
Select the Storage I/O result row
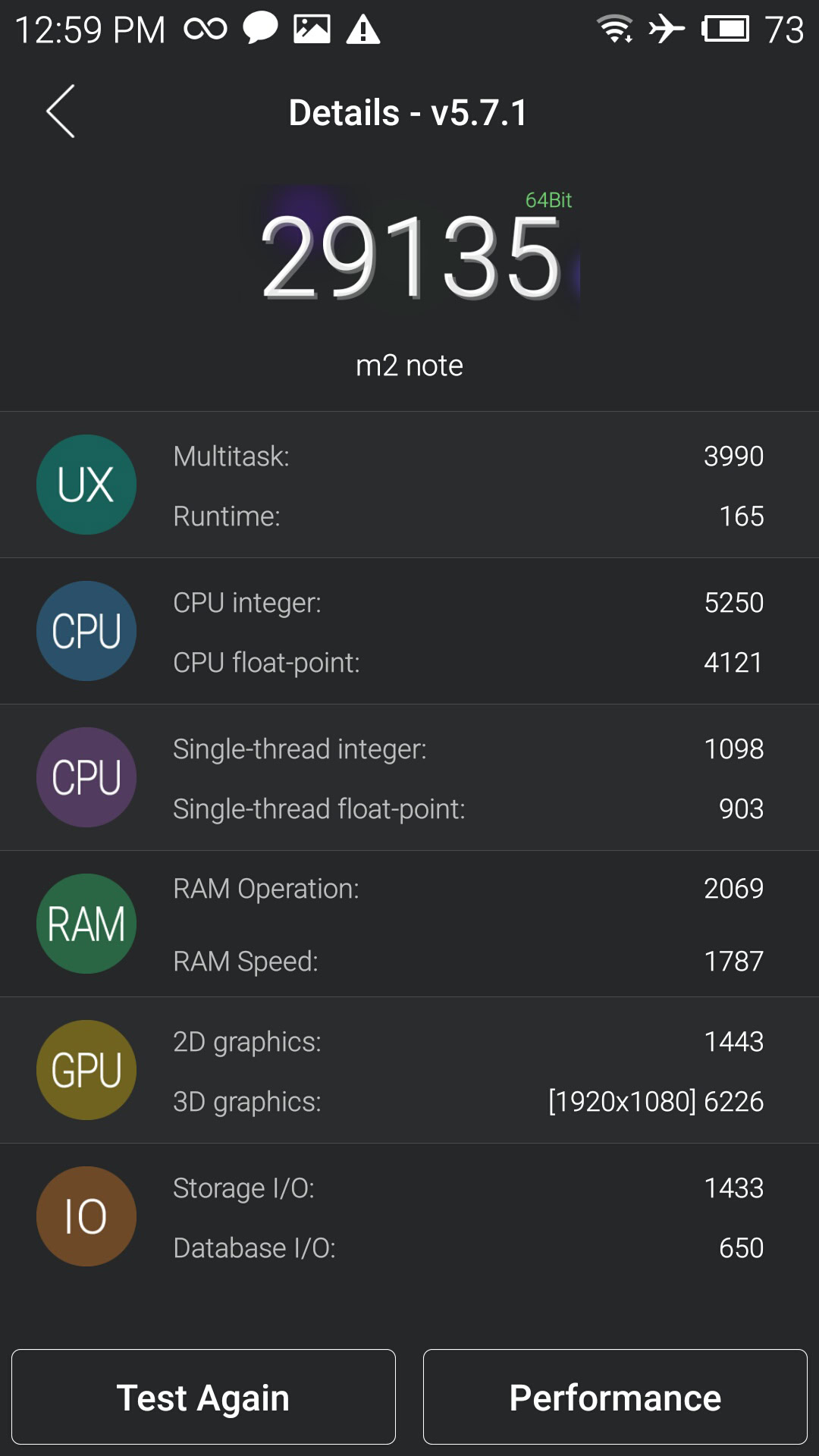468,1188
